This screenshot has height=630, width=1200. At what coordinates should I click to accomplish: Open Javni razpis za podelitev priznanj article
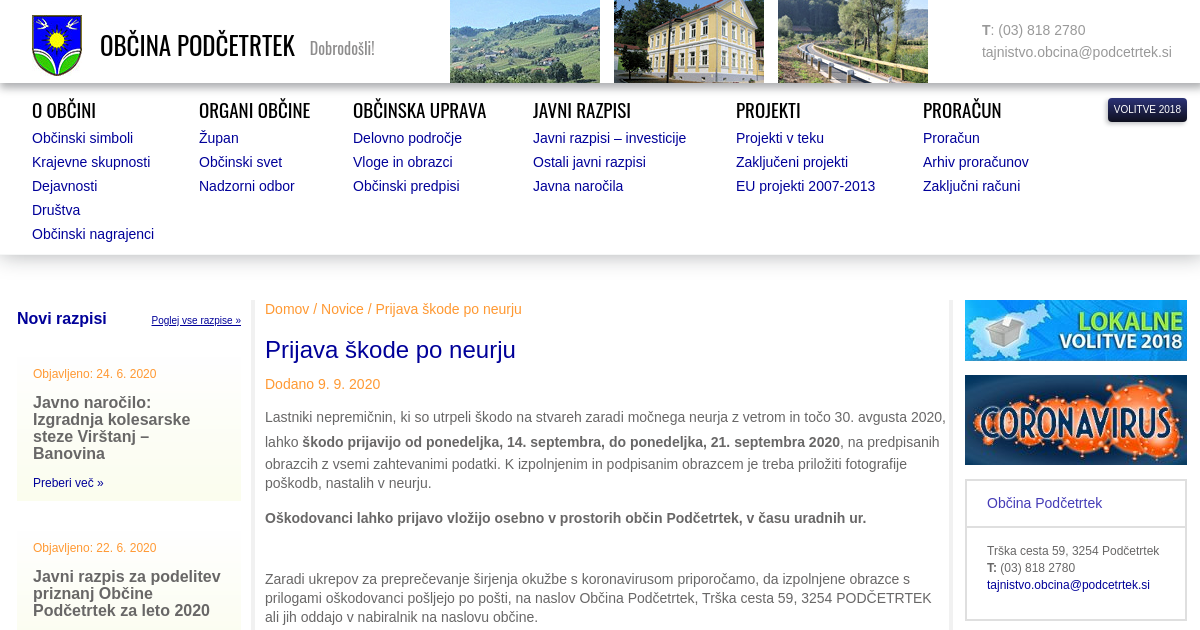click(x=126, y=593)
